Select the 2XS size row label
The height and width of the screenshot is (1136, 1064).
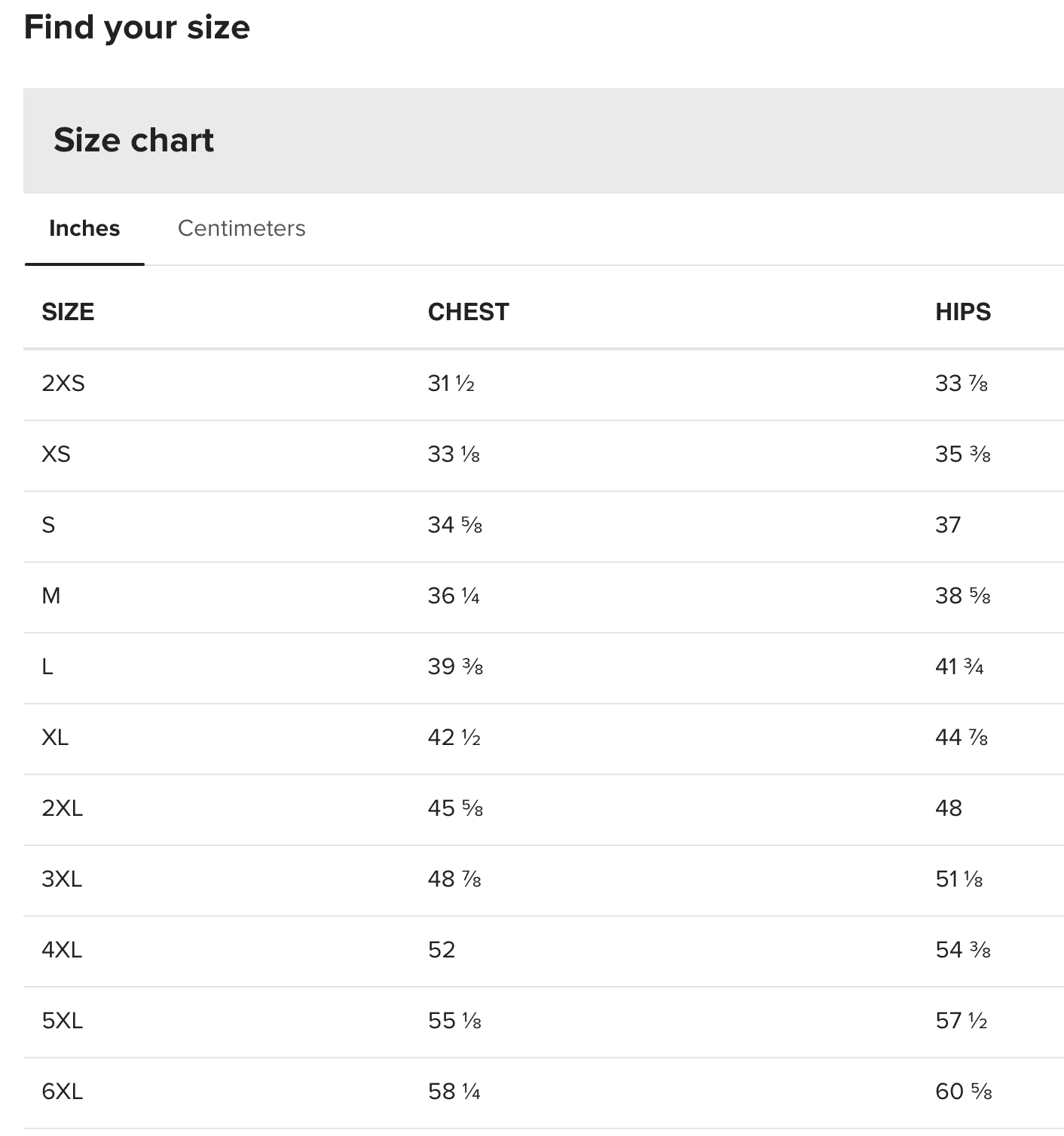[63, 383]
